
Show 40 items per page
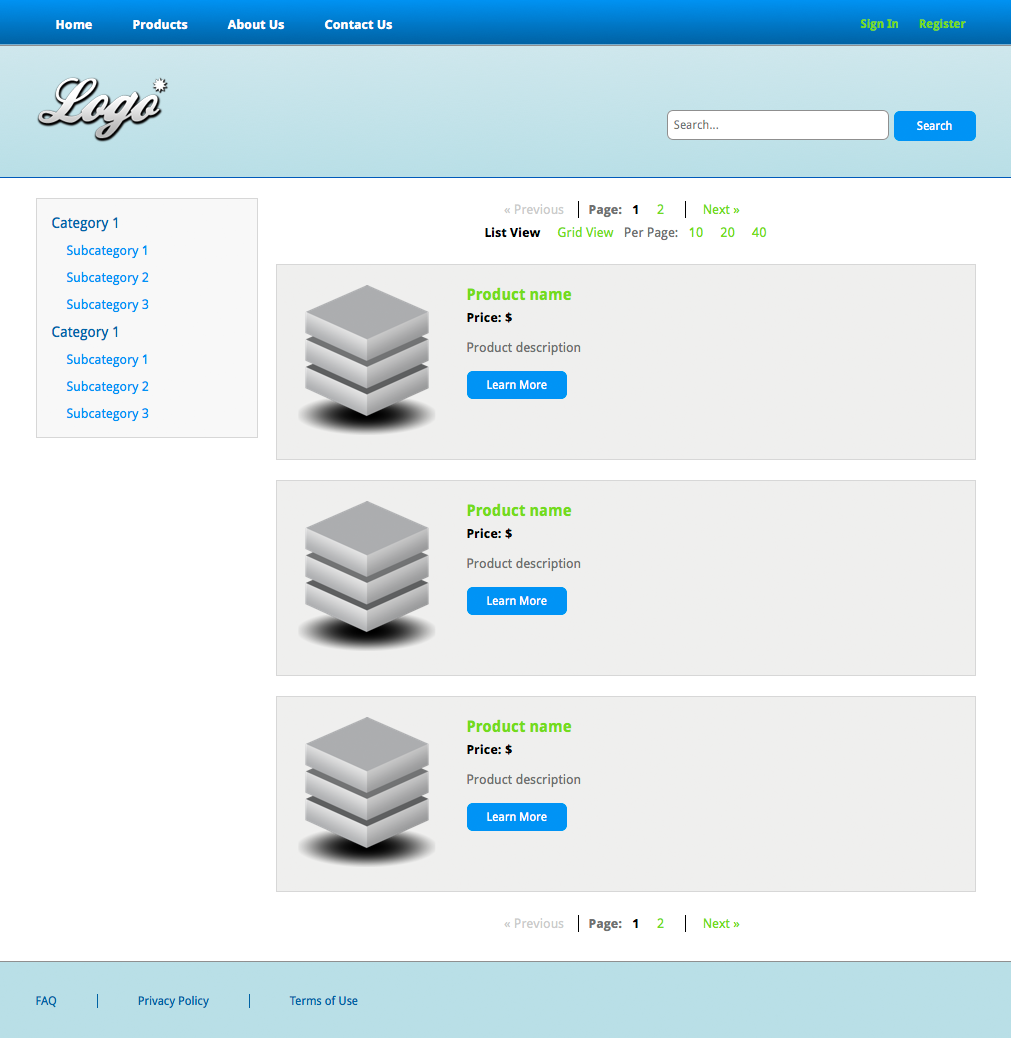759,232
